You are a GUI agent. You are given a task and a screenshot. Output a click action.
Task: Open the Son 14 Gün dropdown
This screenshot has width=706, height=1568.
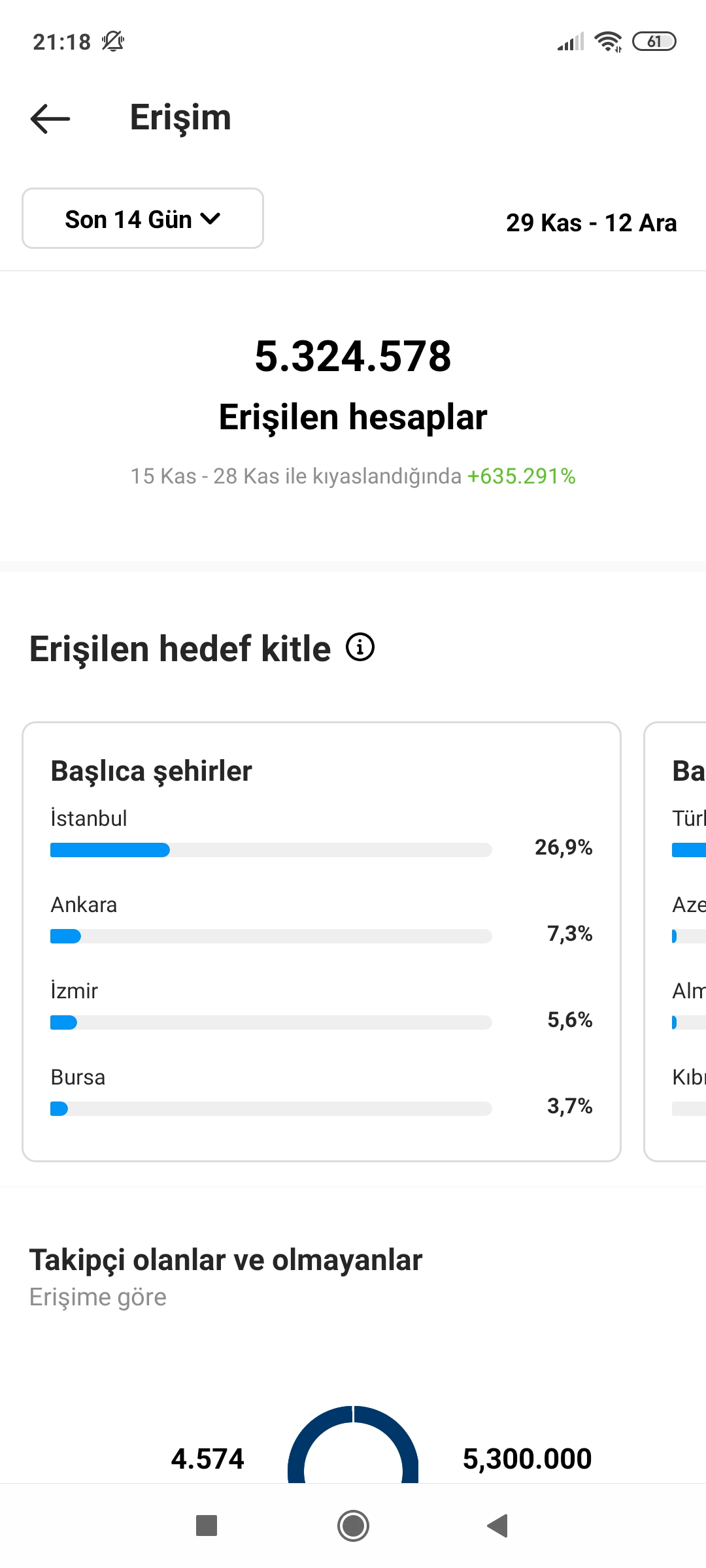(x=143, y=219)
